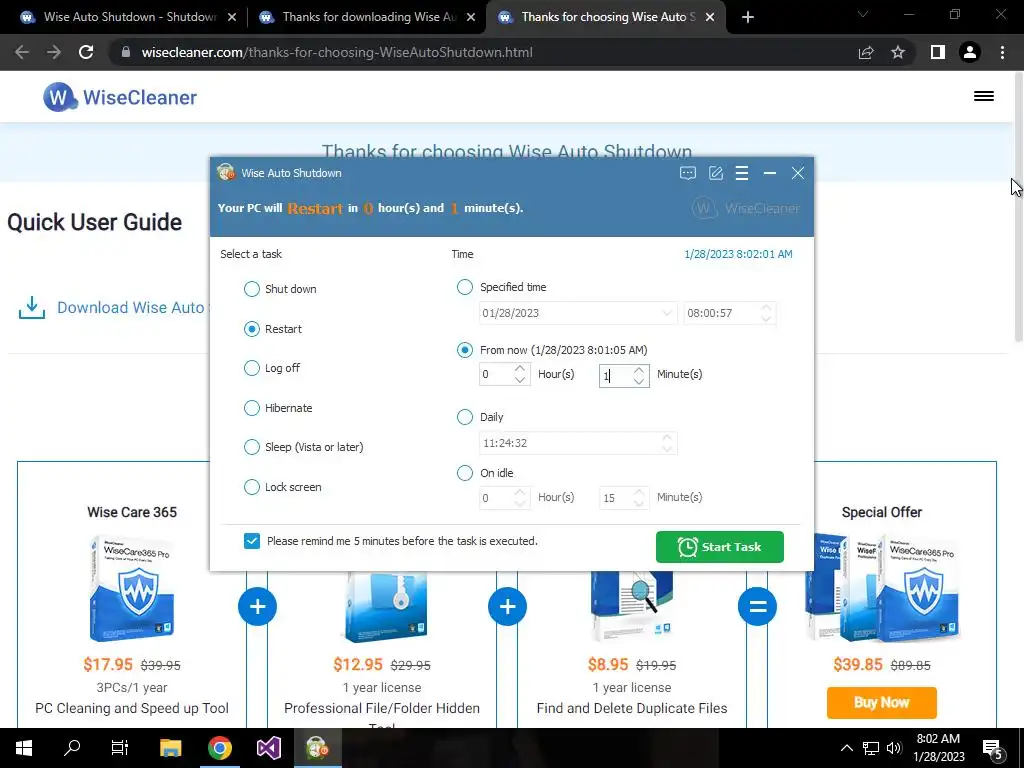The image size is (1024, 768).
Task: Click the Wise Auto Shutdown taskbar icon
Action: pos(317,748)
